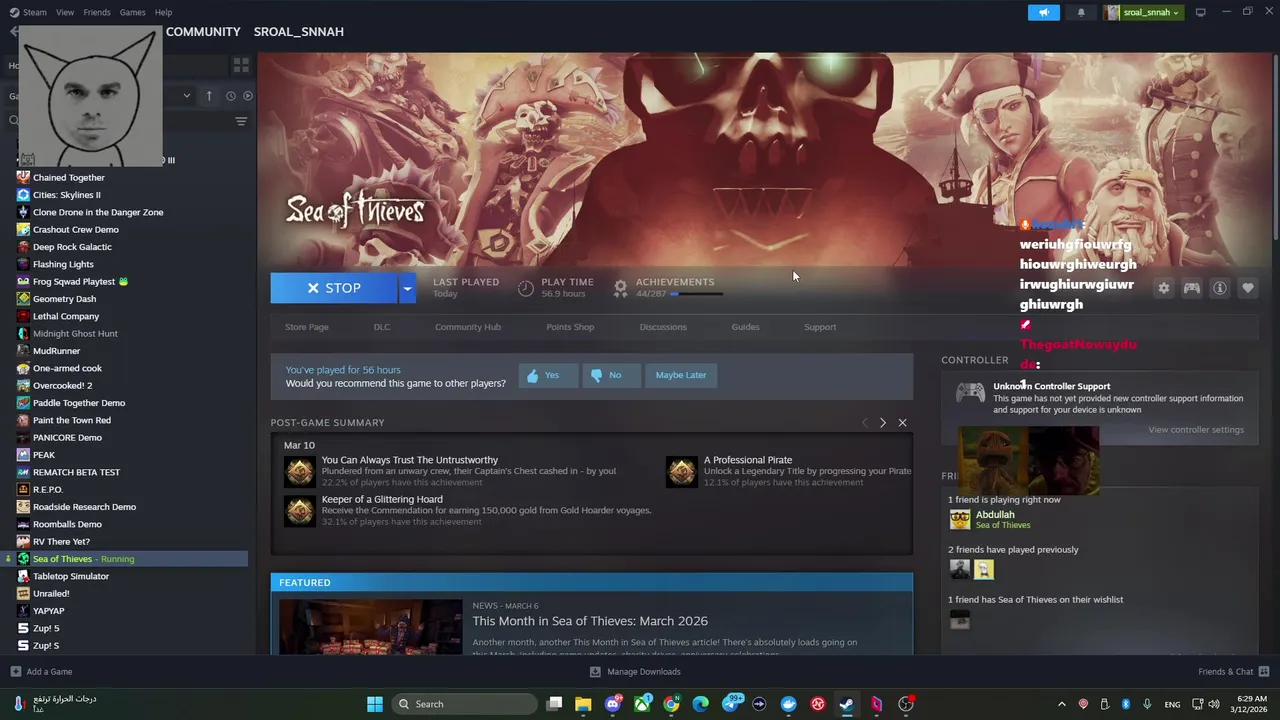Open the DLC tab
The image size is (1280, 720).
tap(382, 327)
